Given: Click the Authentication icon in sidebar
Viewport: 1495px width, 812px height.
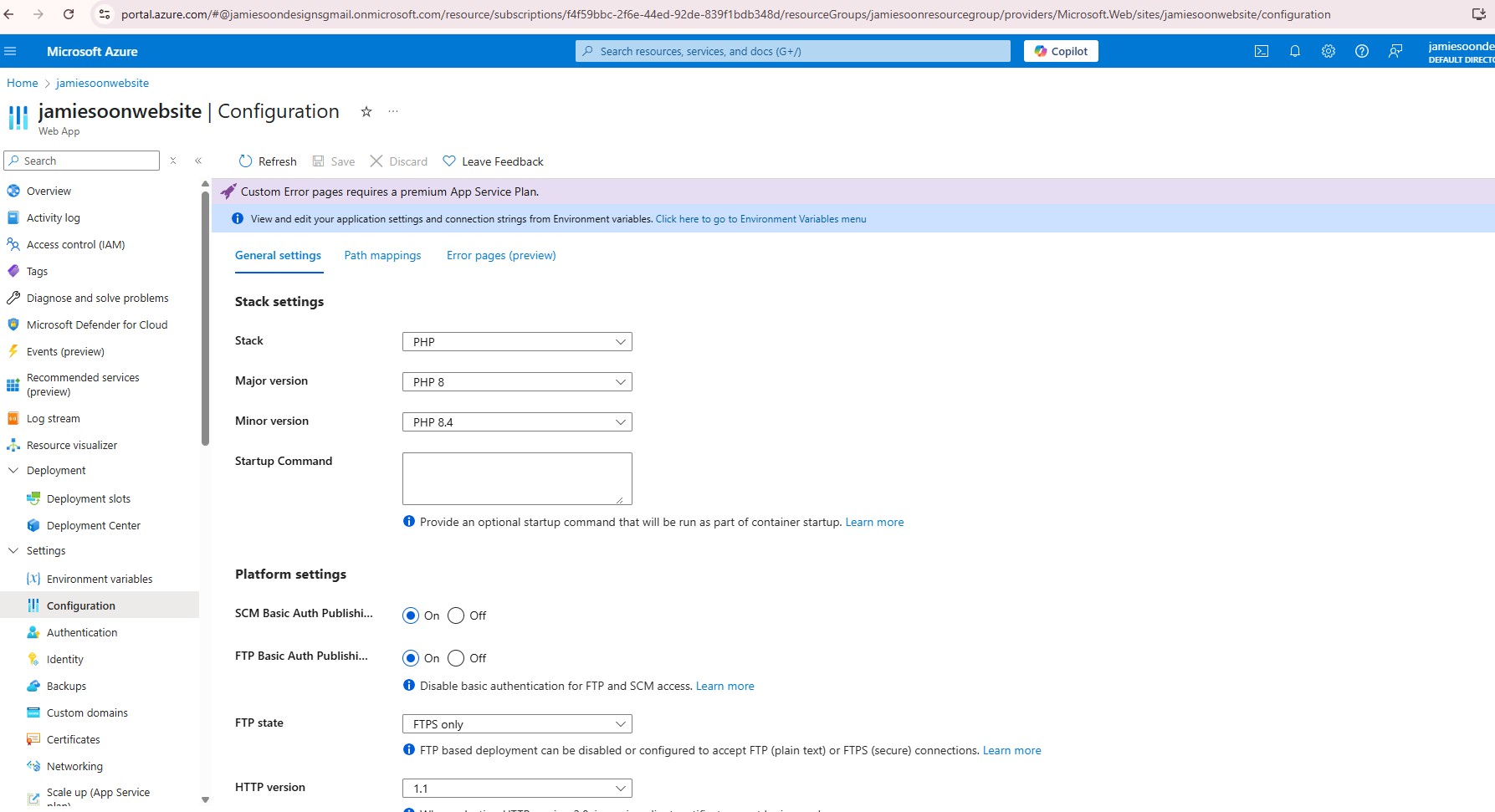Looking at the screenshot, I should pyautogui.click(x=33, y=632).
